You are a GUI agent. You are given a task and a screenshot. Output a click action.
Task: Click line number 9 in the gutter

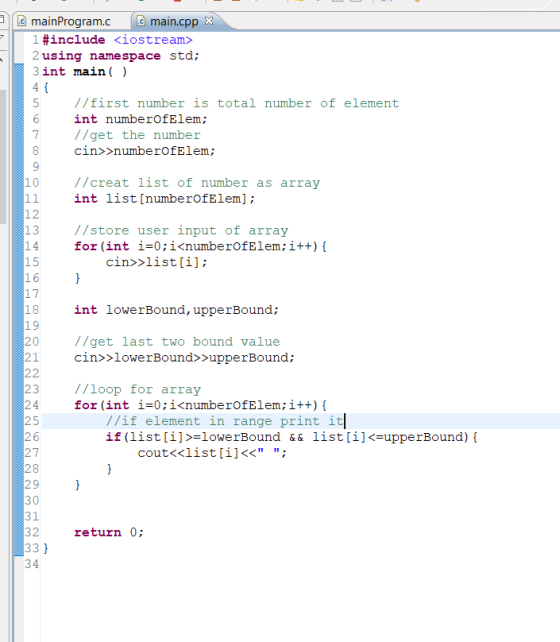tap(36, 167)
